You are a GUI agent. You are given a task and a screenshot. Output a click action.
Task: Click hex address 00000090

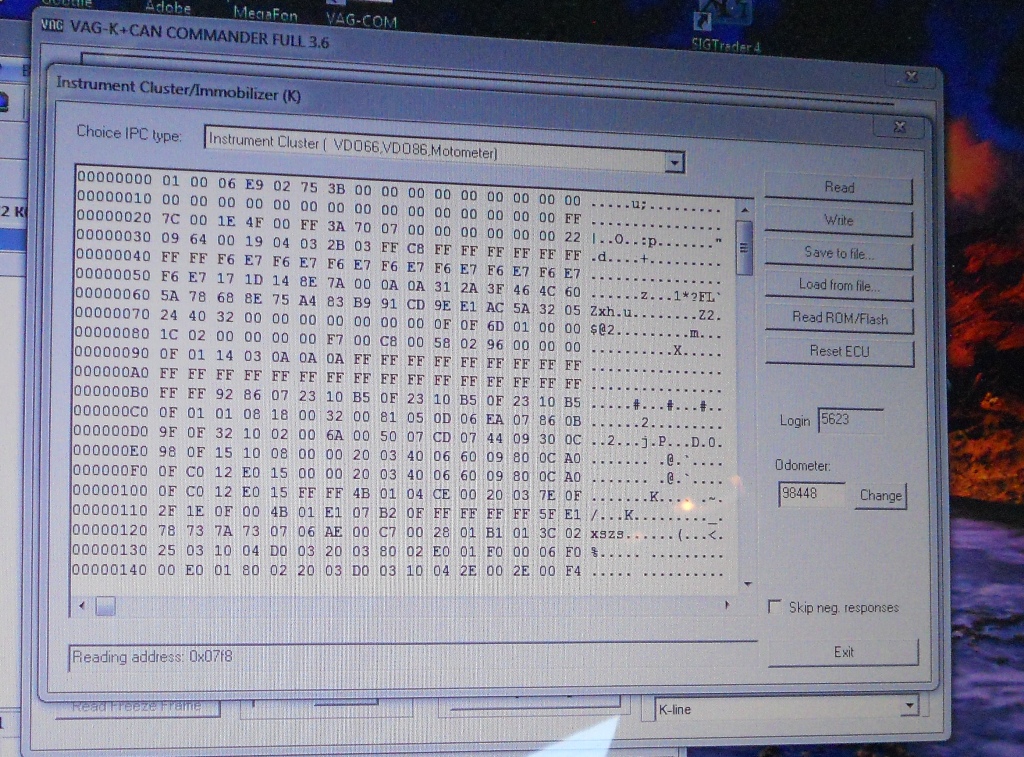pos(112,352)
